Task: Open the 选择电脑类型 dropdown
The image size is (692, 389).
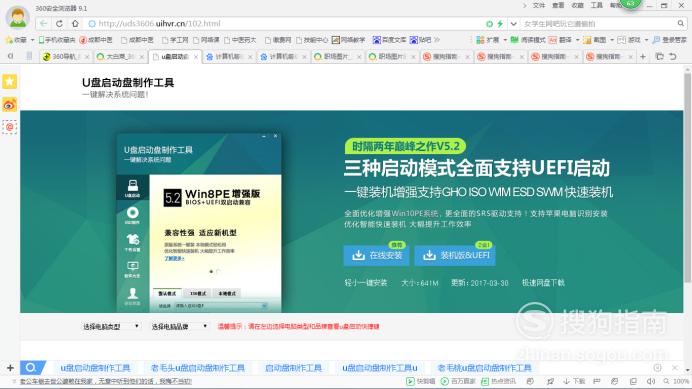Action: 111,326
